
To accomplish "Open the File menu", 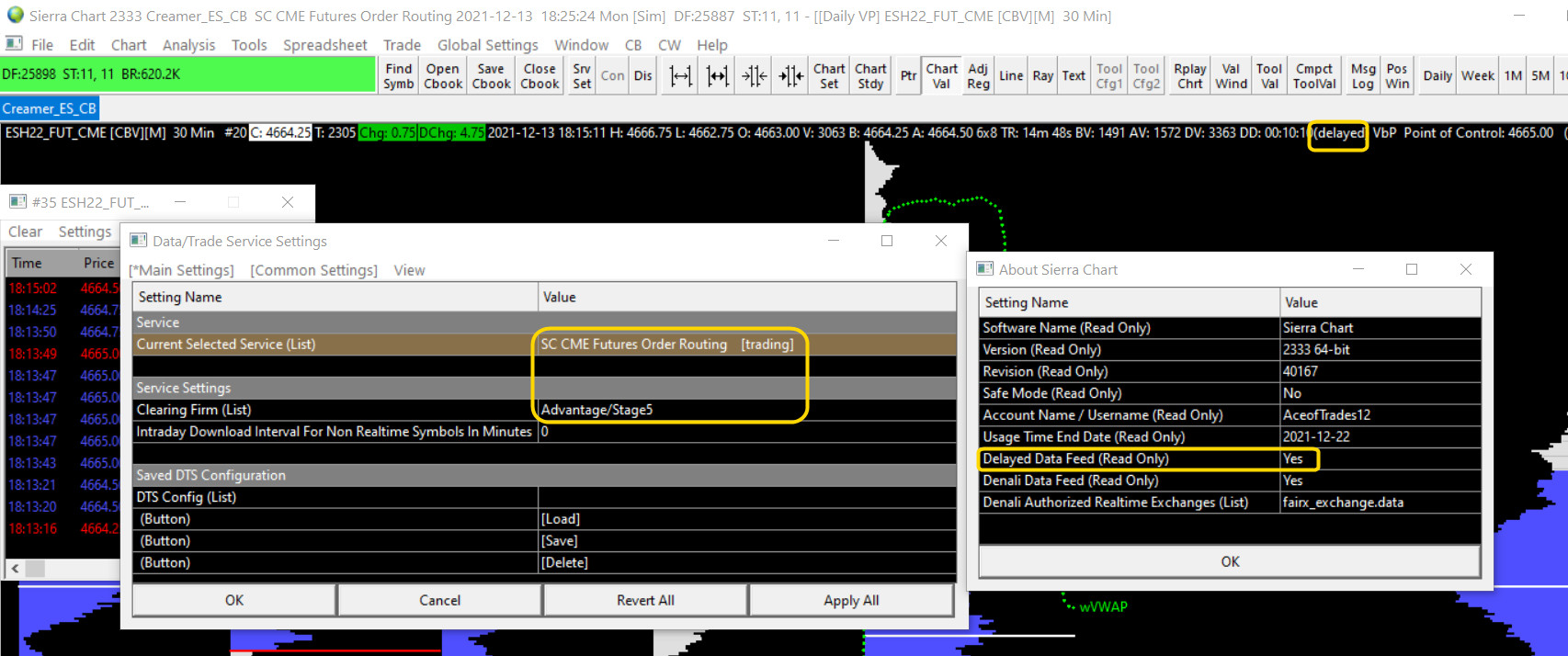I will click(42, 44).
